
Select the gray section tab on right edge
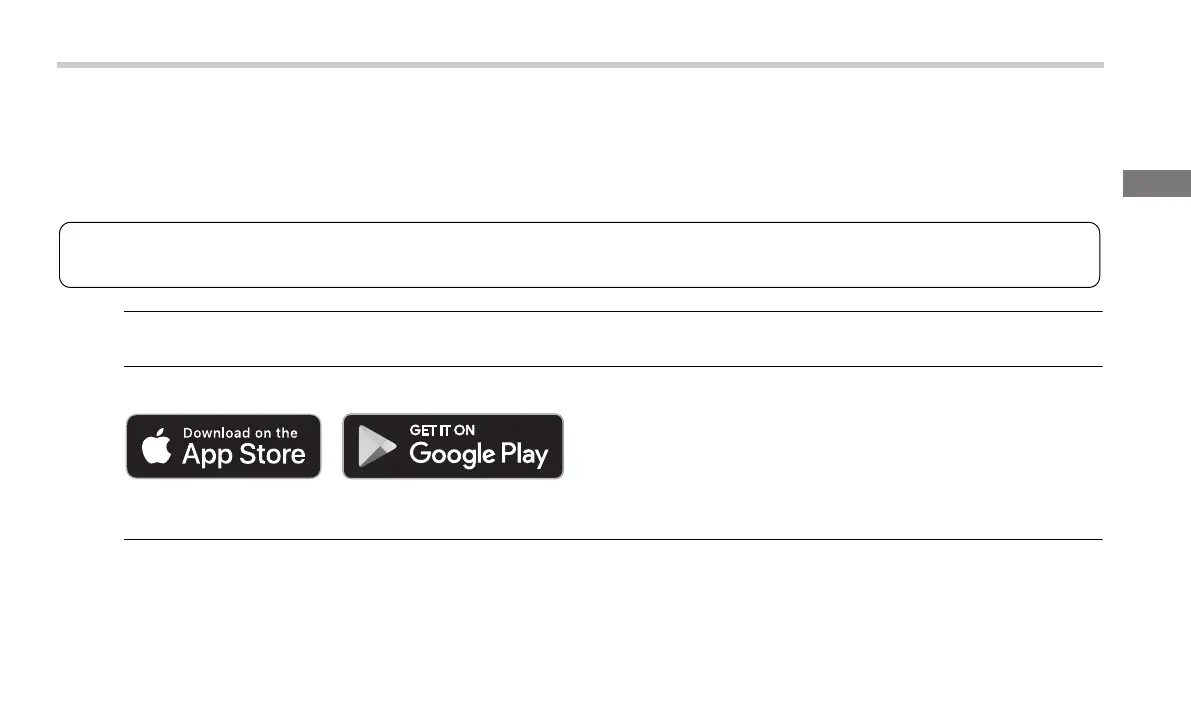tap(1157, 184)
